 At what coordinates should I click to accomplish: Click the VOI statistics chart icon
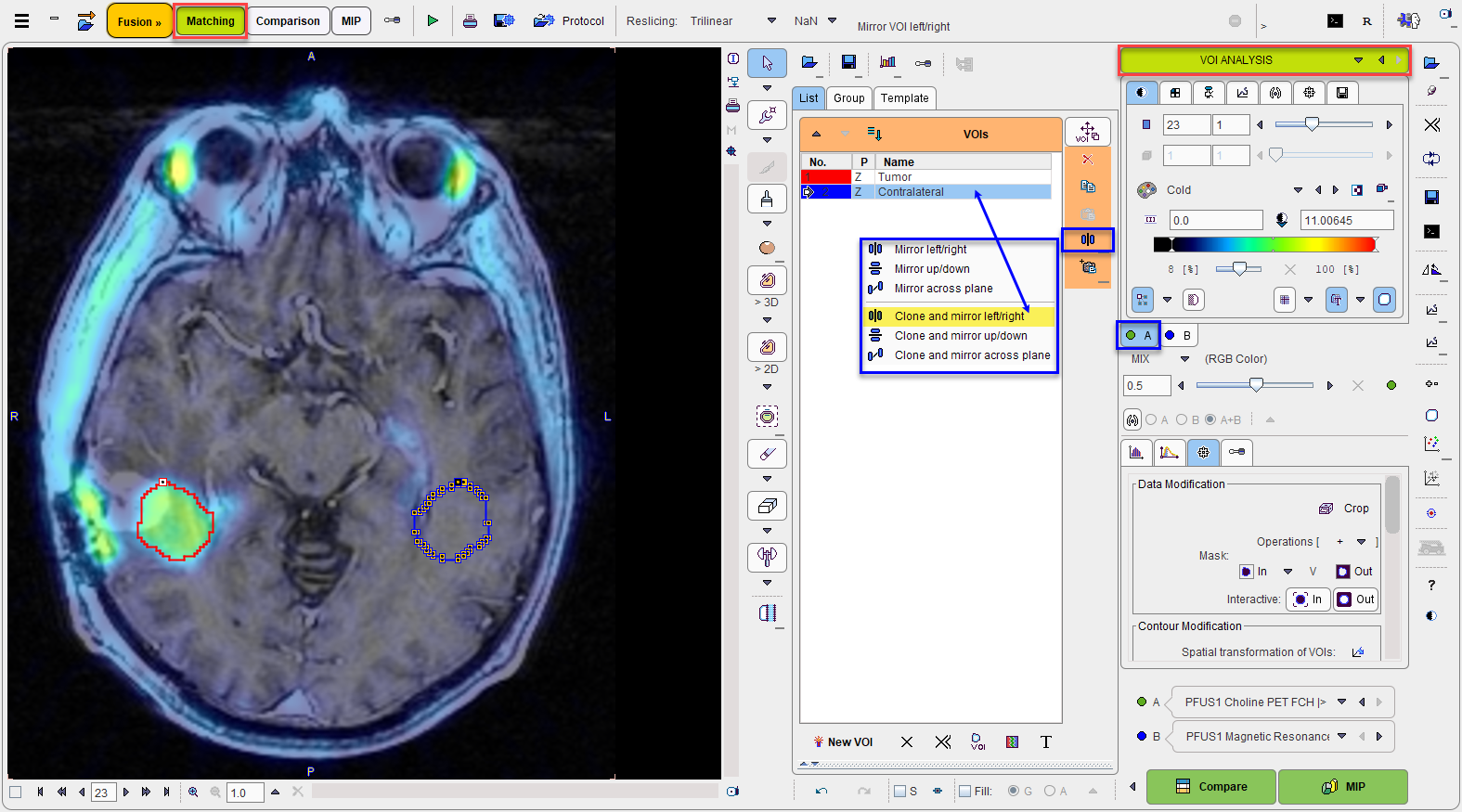coord(888,62)
